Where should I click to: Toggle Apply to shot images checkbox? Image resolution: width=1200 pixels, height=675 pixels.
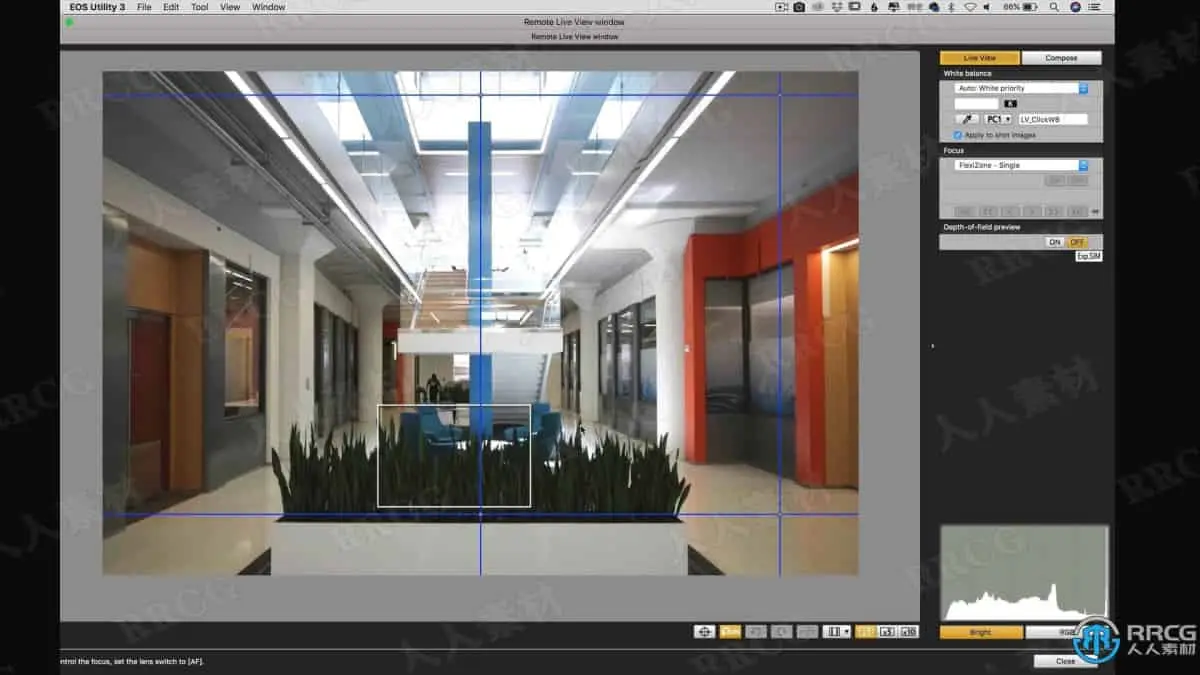click(958, 135)
